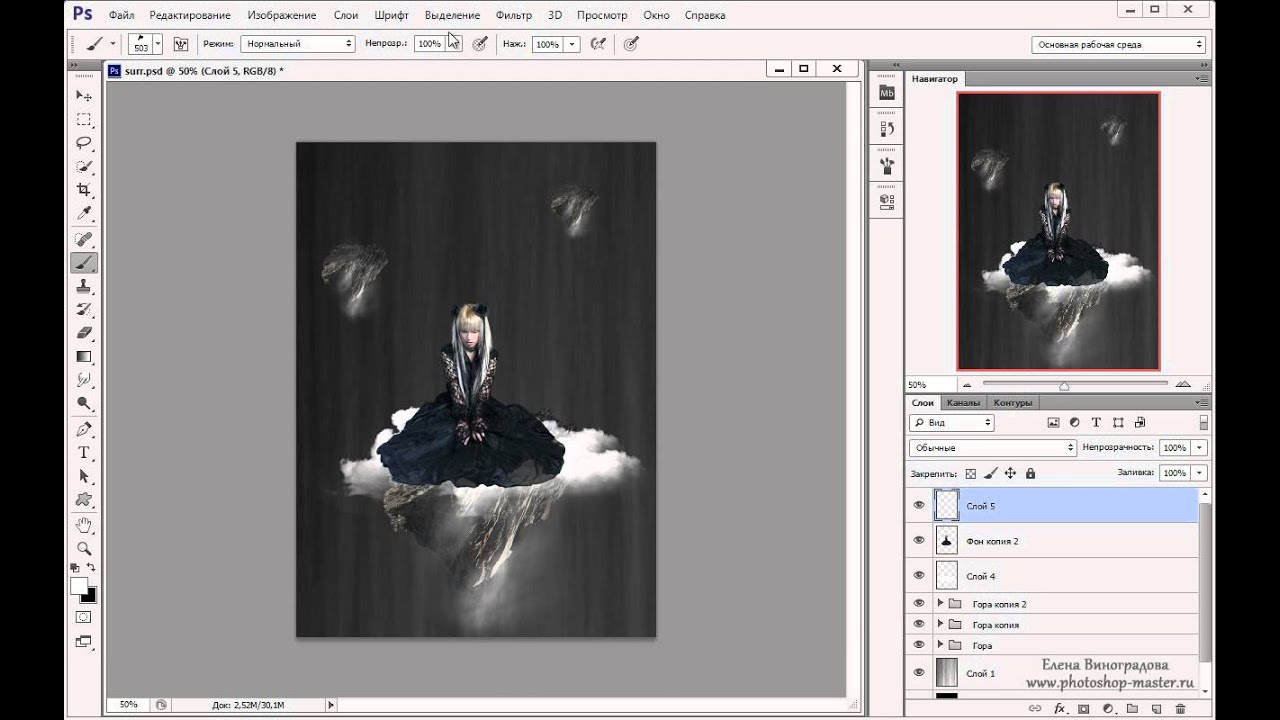Select the Clone Stamp tool
Screen dimensions: 1280x720
[84, 287]
